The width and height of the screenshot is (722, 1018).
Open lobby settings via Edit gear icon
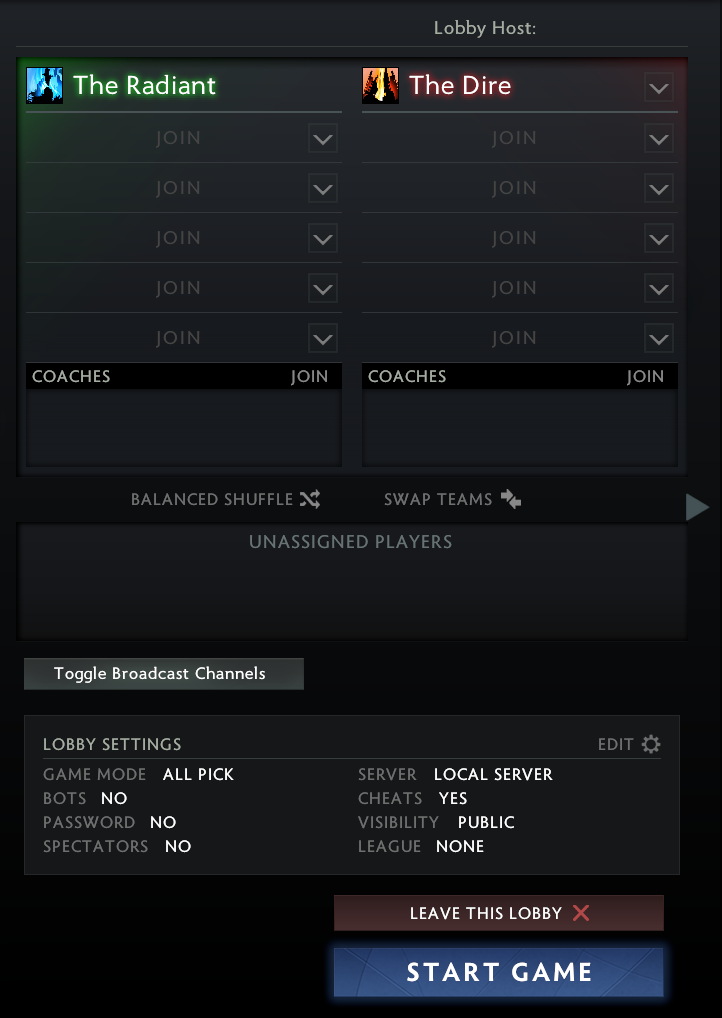[x=651, y=744]
